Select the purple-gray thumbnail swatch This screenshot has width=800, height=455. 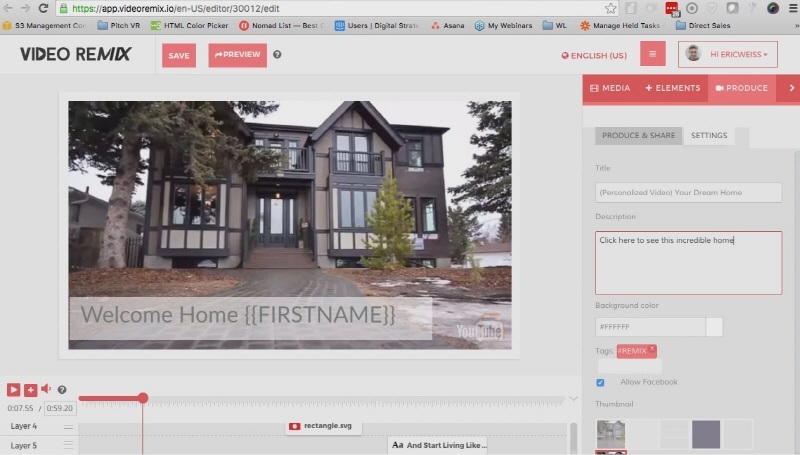pyautogui.click(x=706, y=434)
